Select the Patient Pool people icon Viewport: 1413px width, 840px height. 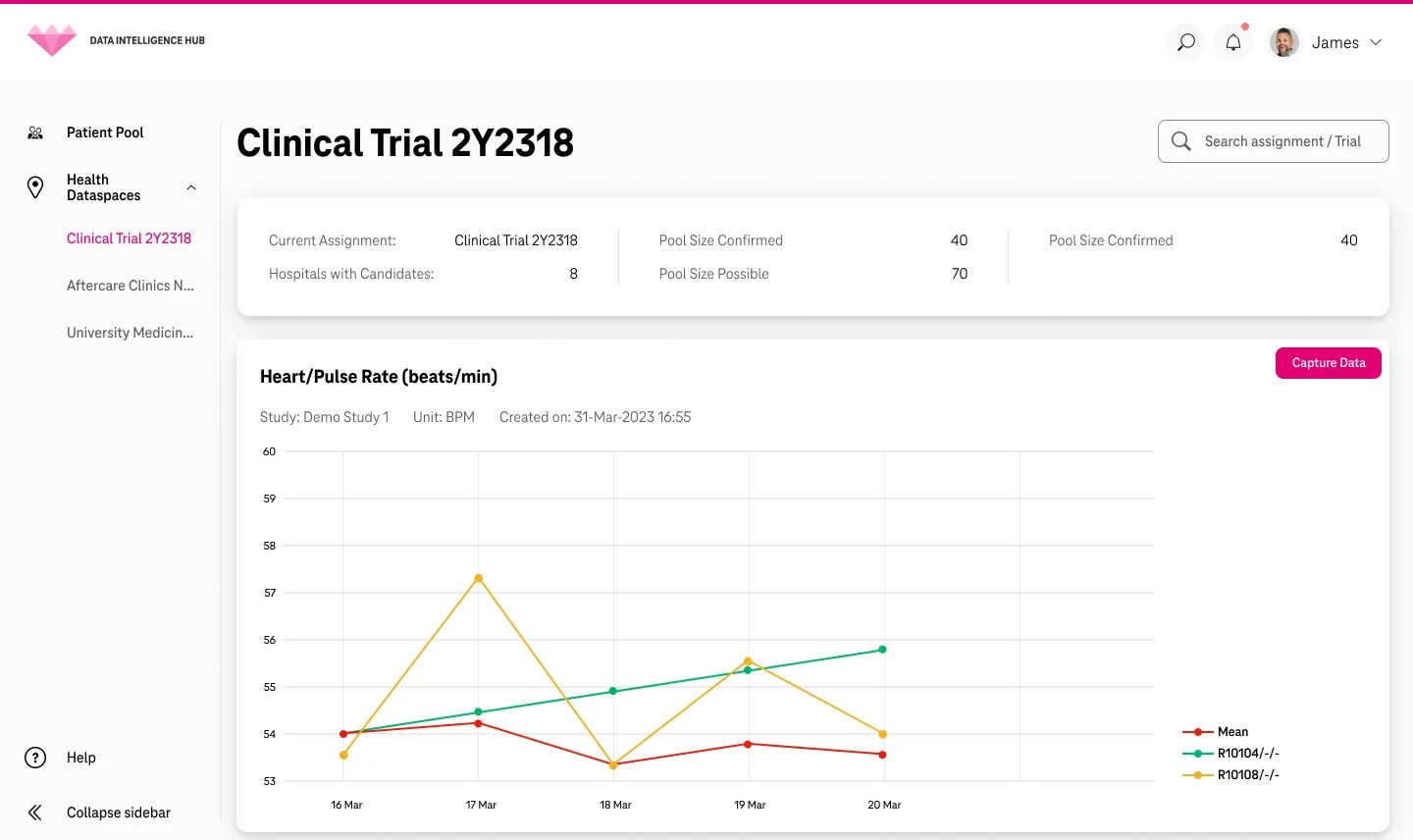(35, 131)
